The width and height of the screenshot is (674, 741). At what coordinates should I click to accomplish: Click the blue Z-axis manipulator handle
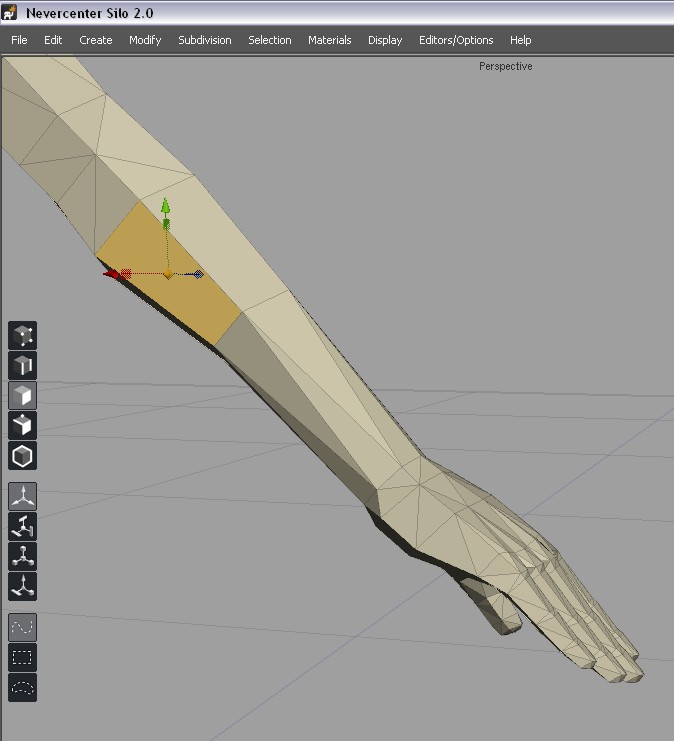(198, 274)
